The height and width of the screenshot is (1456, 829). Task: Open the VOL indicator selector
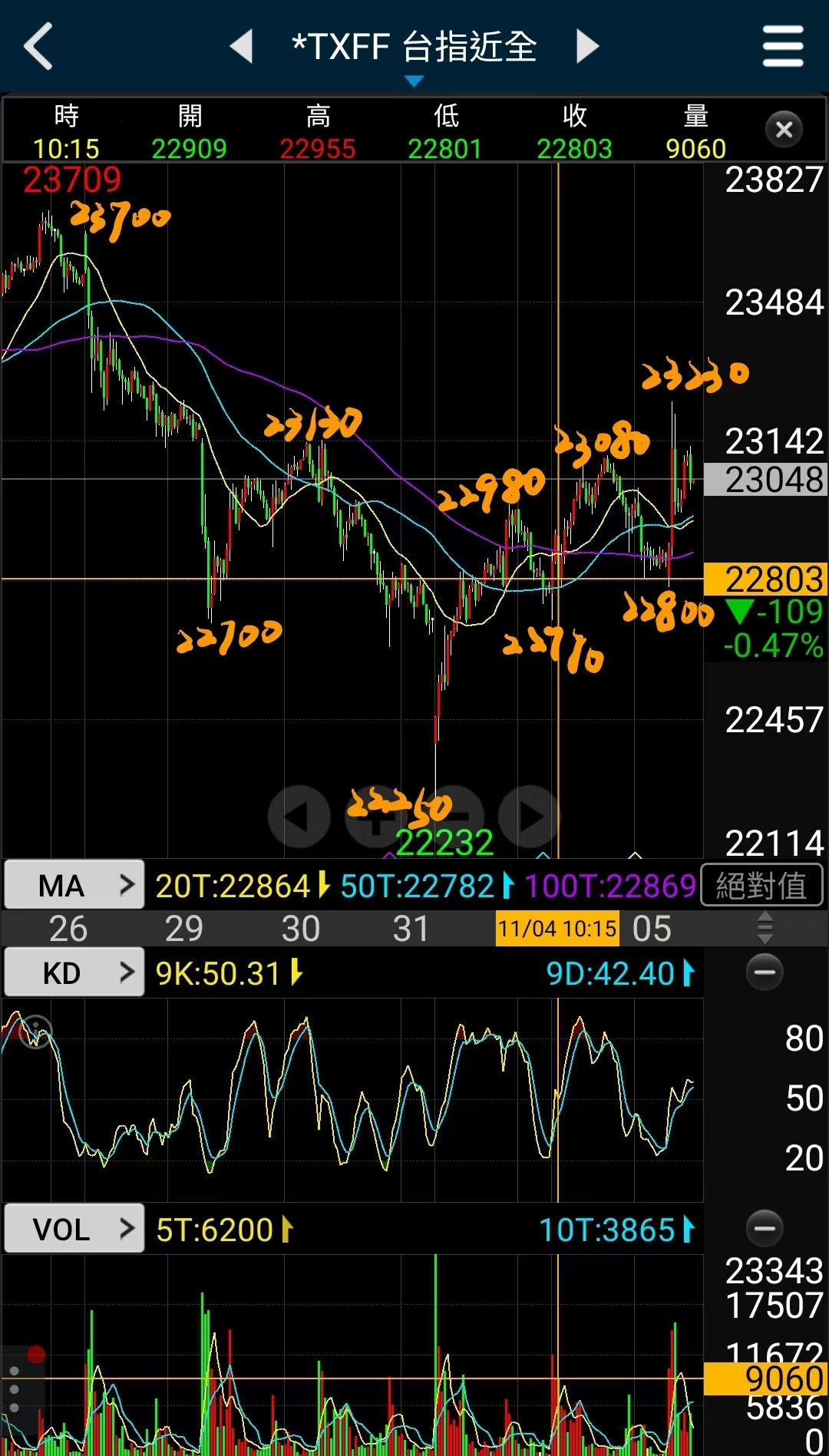click(x=74, y=1229)
